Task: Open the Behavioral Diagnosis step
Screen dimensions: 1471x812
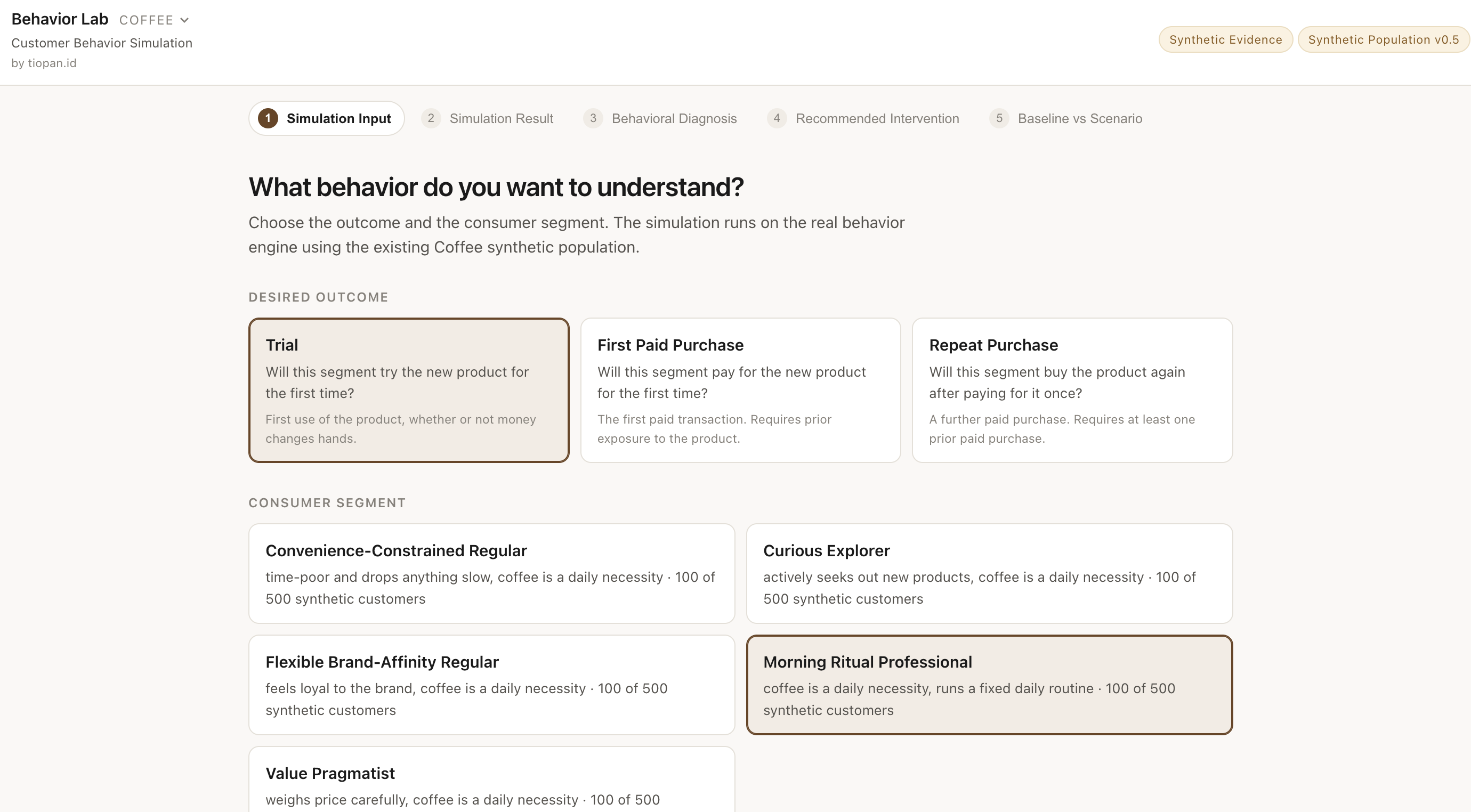Action: (660, 118)
